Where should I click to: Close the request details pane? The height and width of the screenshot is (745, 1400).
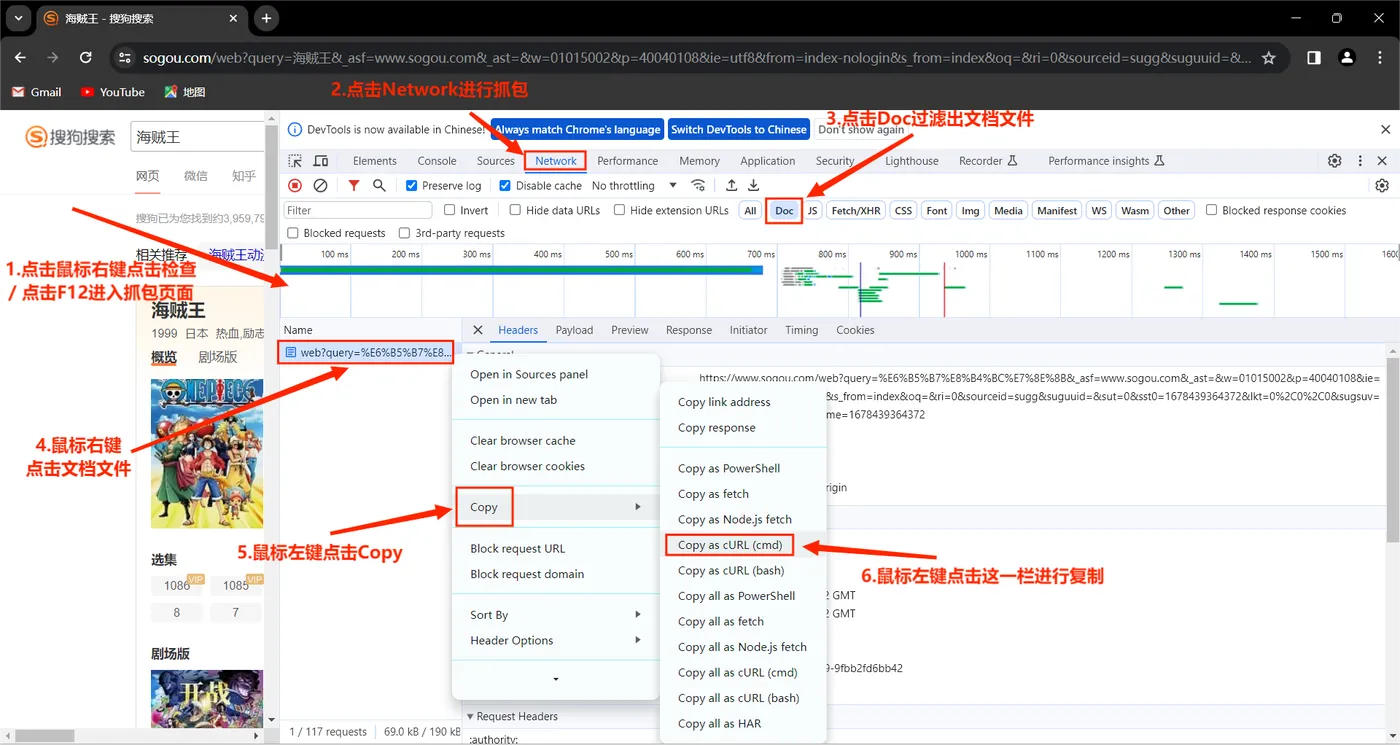(477, 330)
